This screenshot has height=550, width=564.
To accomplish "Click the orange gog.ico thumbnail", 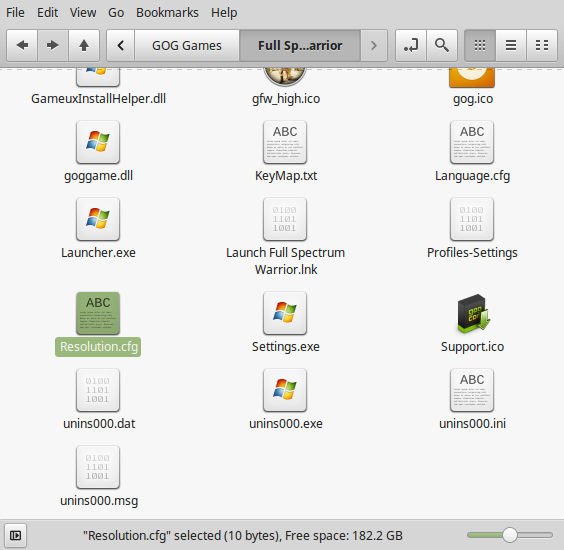I will (x=472, y=77).
